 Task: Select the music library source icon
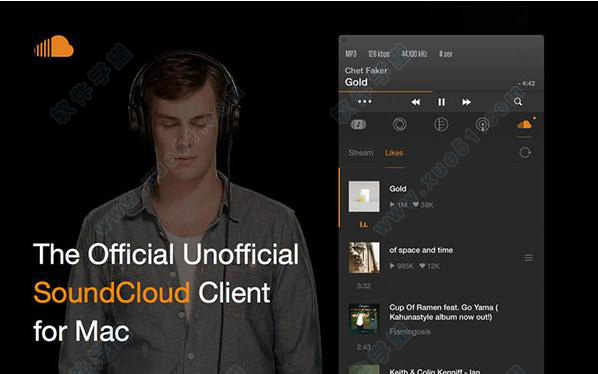358,124
